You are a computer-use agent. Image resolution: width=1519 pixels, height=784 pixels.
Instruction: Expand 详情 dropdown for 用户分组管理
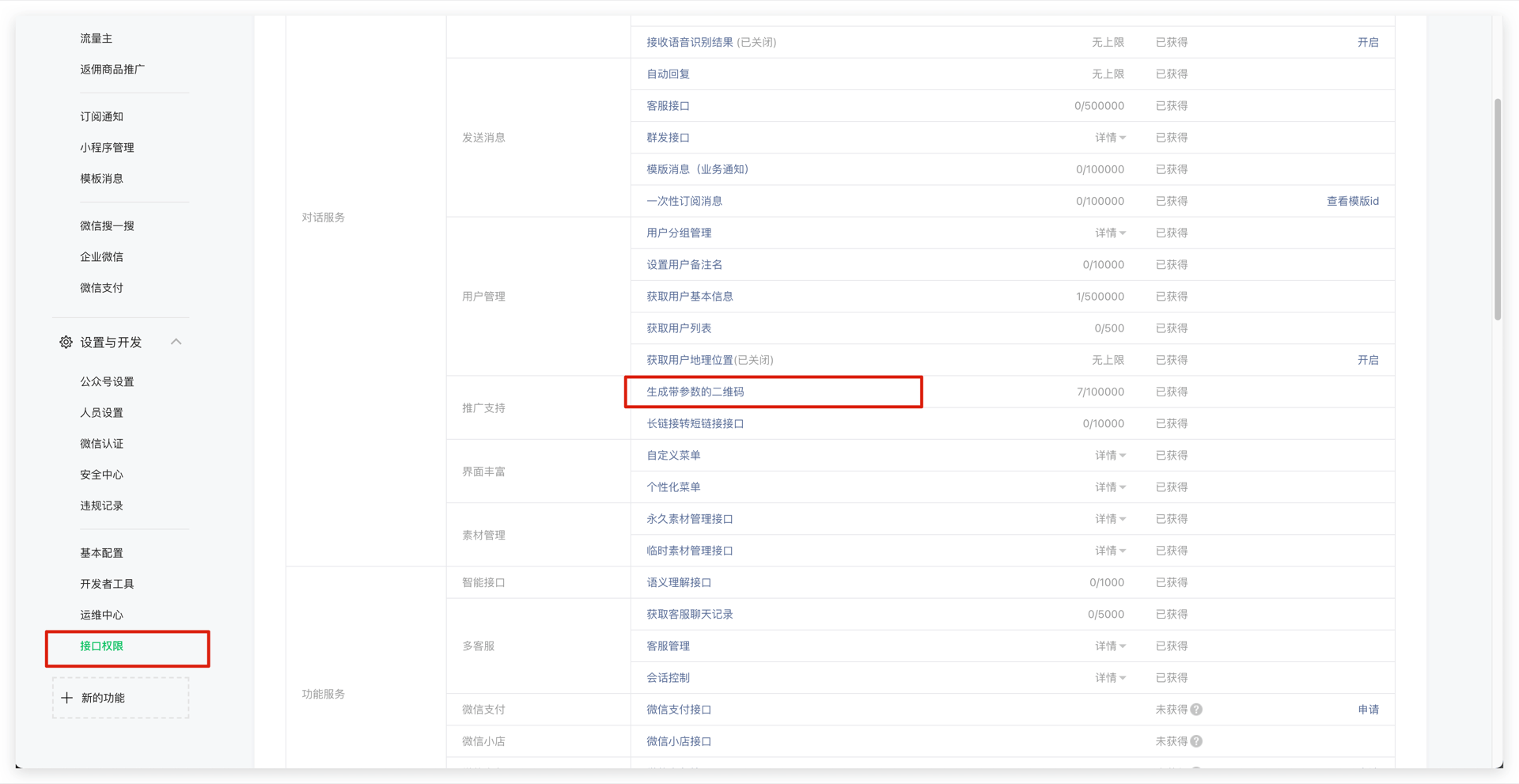point(1110,233)
